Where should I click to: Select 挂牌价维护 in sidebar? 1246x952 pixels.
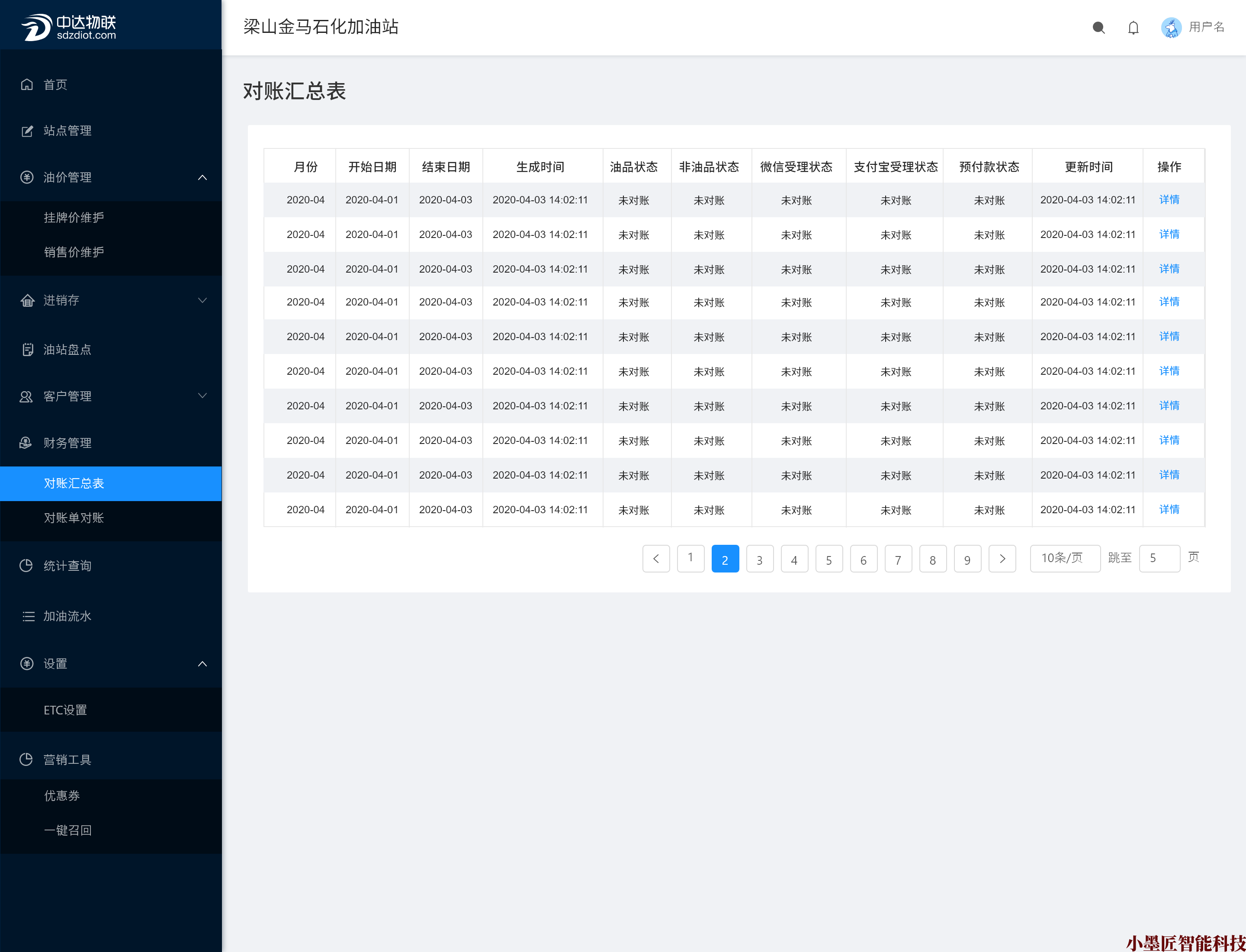(x=74, y=218)
